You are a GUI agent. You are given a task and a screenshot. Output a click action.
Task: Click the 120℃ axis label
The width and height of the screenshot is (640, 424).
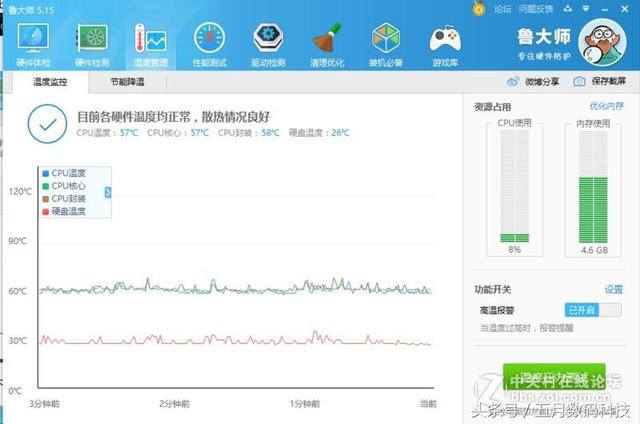20,191
